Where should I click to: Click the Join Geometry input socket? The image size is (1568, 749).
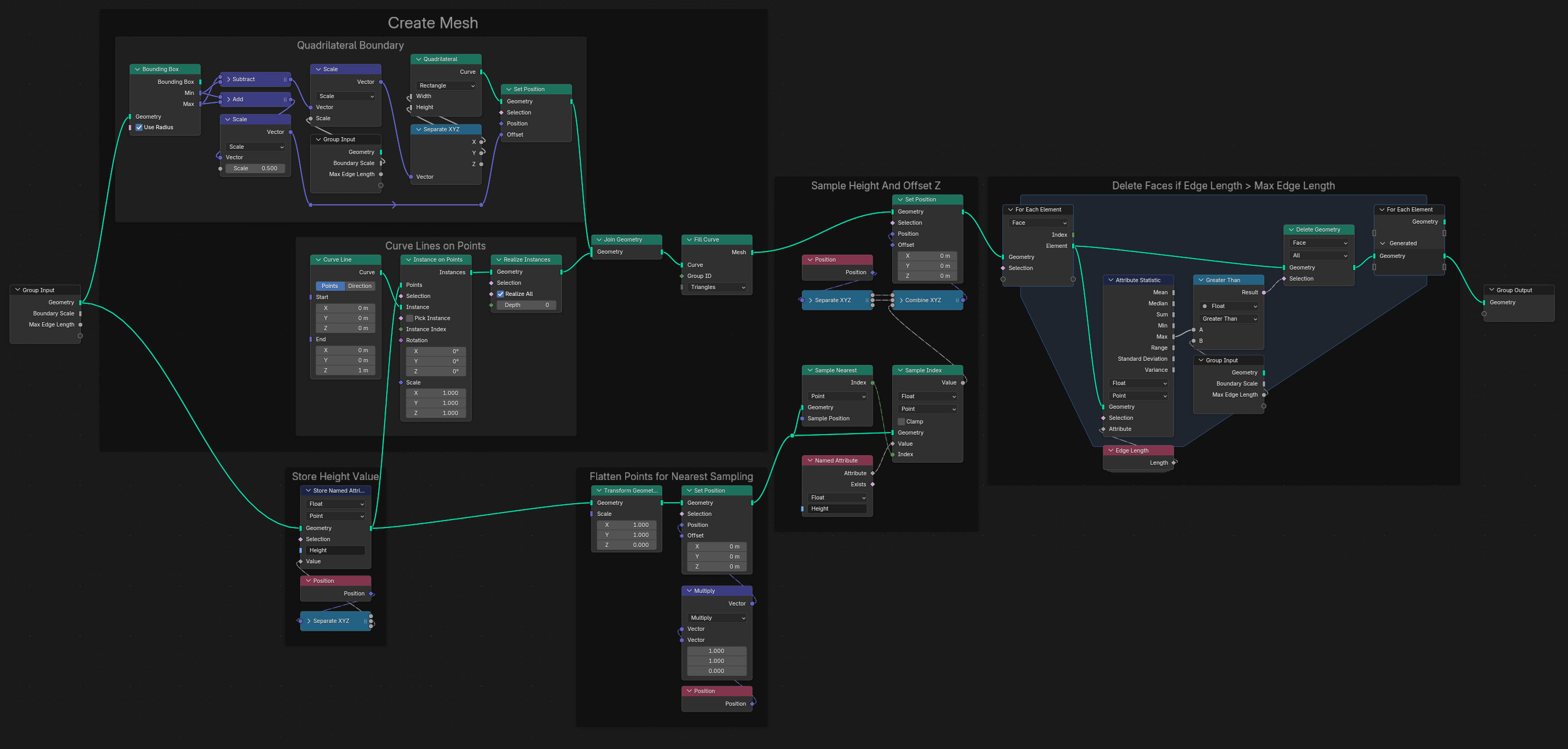pyautogui.click(x=591, y=252)
